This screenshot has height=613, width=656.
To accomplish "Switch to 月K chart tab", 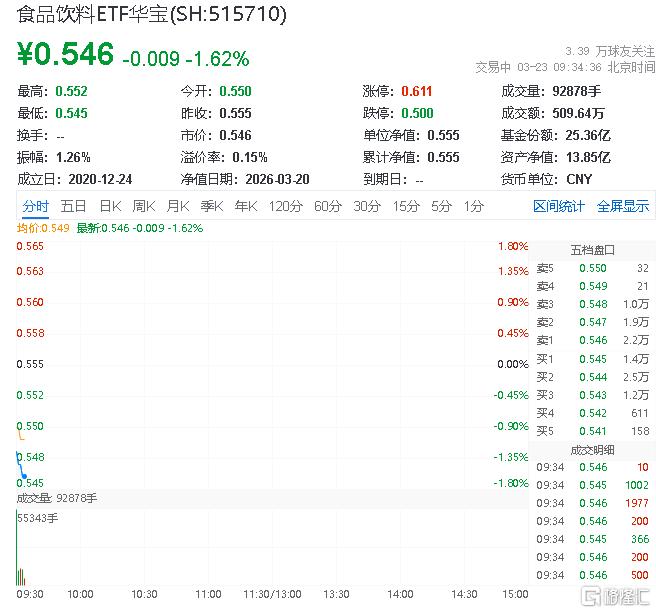I will pyautogui.click(x=178, y=206).
